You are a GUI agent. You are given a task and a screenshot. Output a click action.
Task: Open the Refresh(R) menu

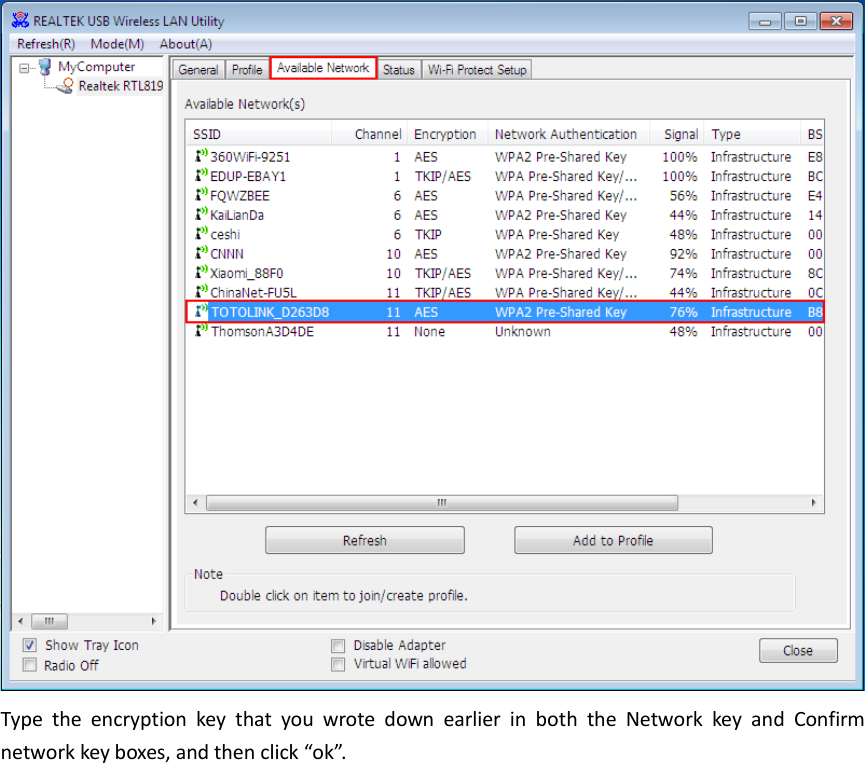[46, 44]
